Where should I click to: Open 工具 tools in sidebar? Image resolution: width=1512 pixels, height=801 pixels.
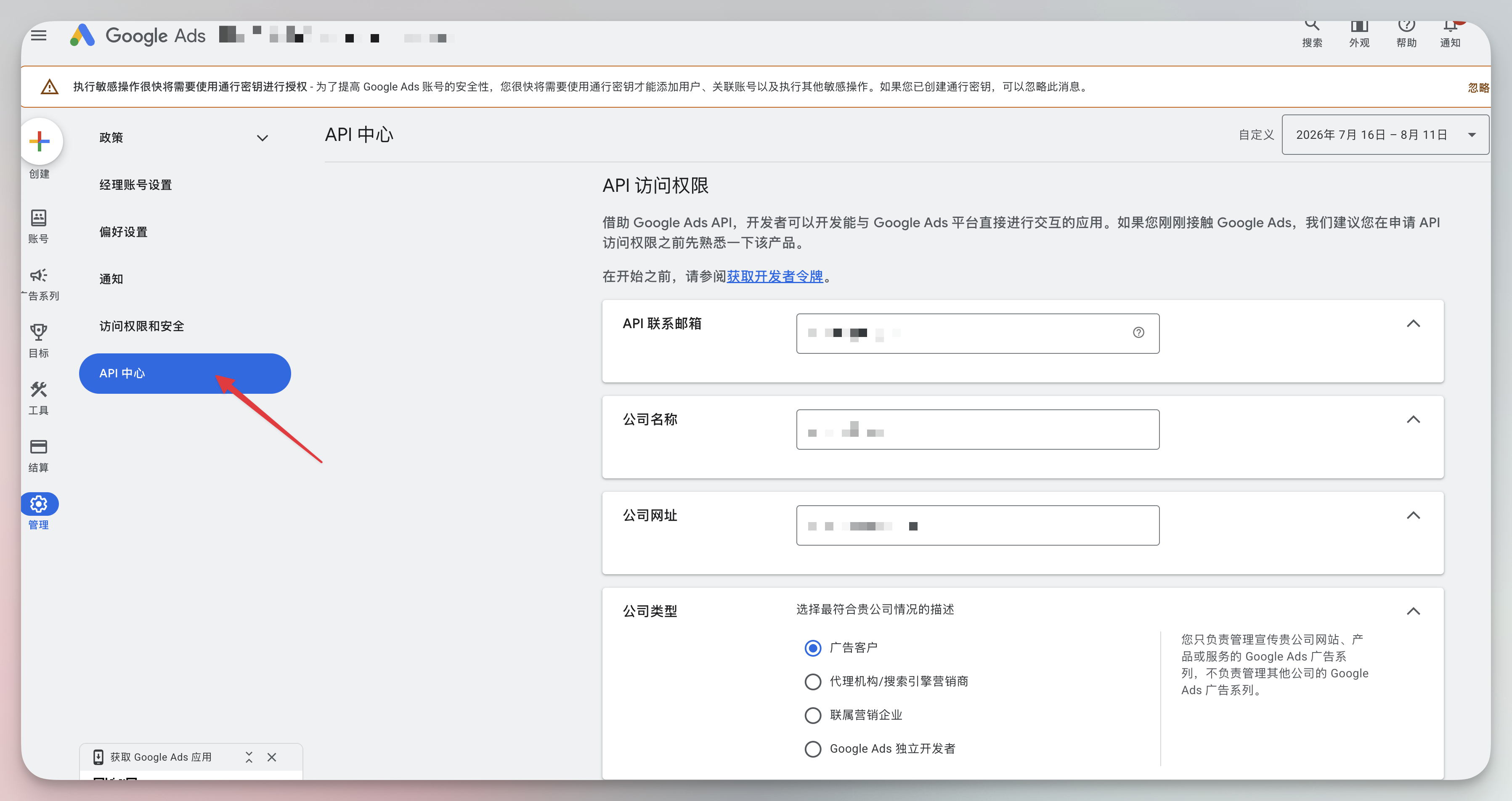coord(39,398)
